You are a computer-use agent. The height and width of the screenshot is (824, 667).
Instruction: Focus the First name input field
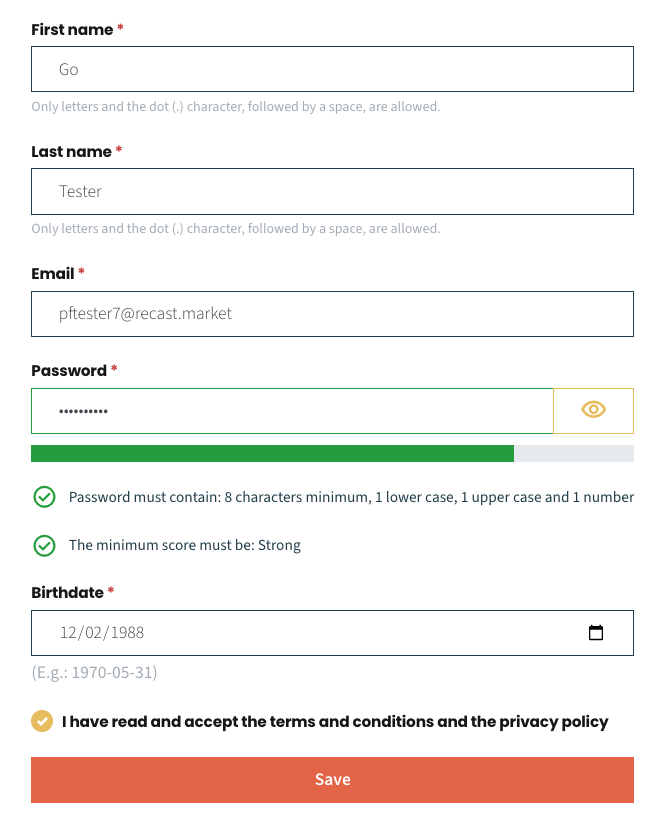332,69
